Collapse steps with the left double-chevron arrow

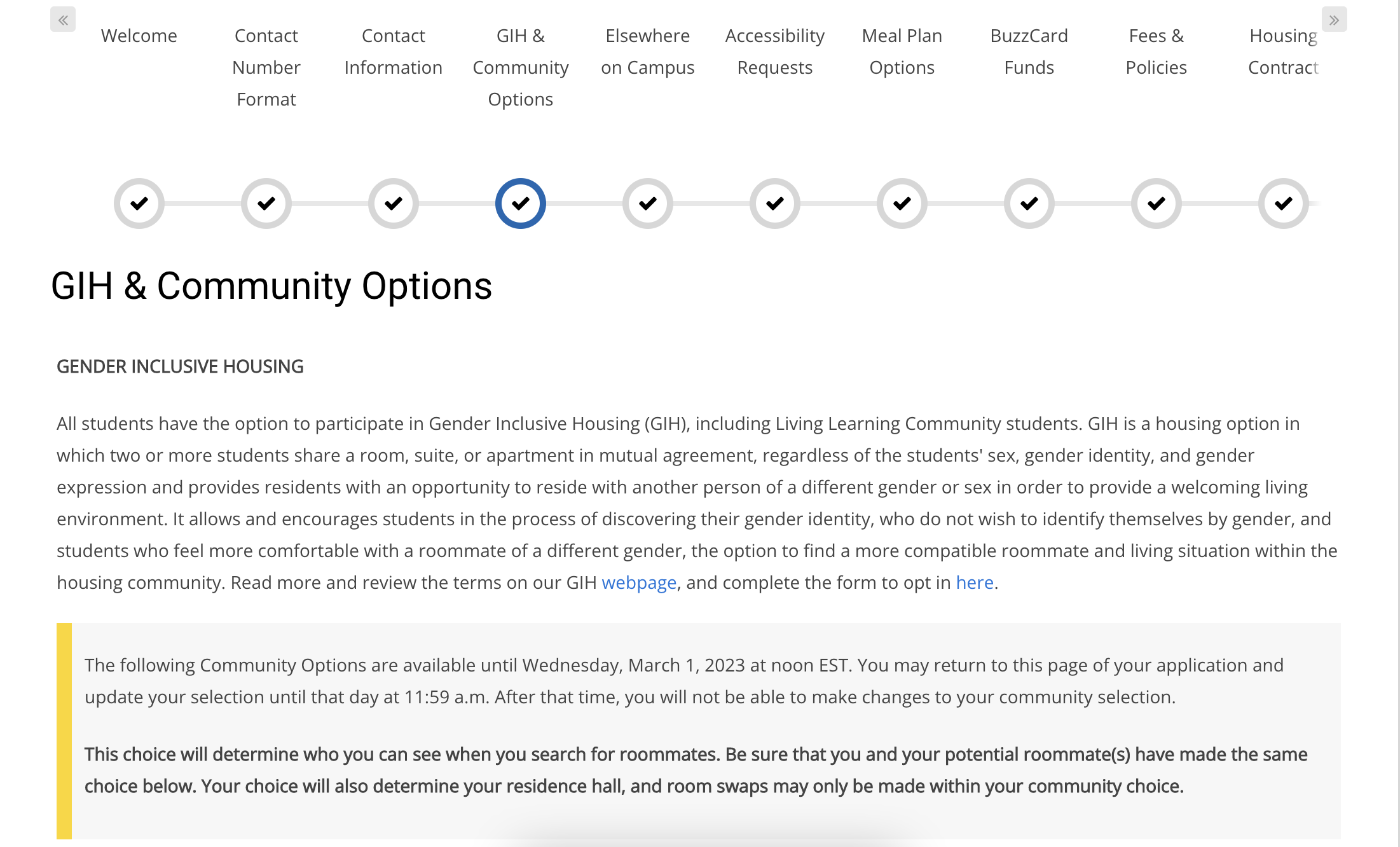[63, 20]
